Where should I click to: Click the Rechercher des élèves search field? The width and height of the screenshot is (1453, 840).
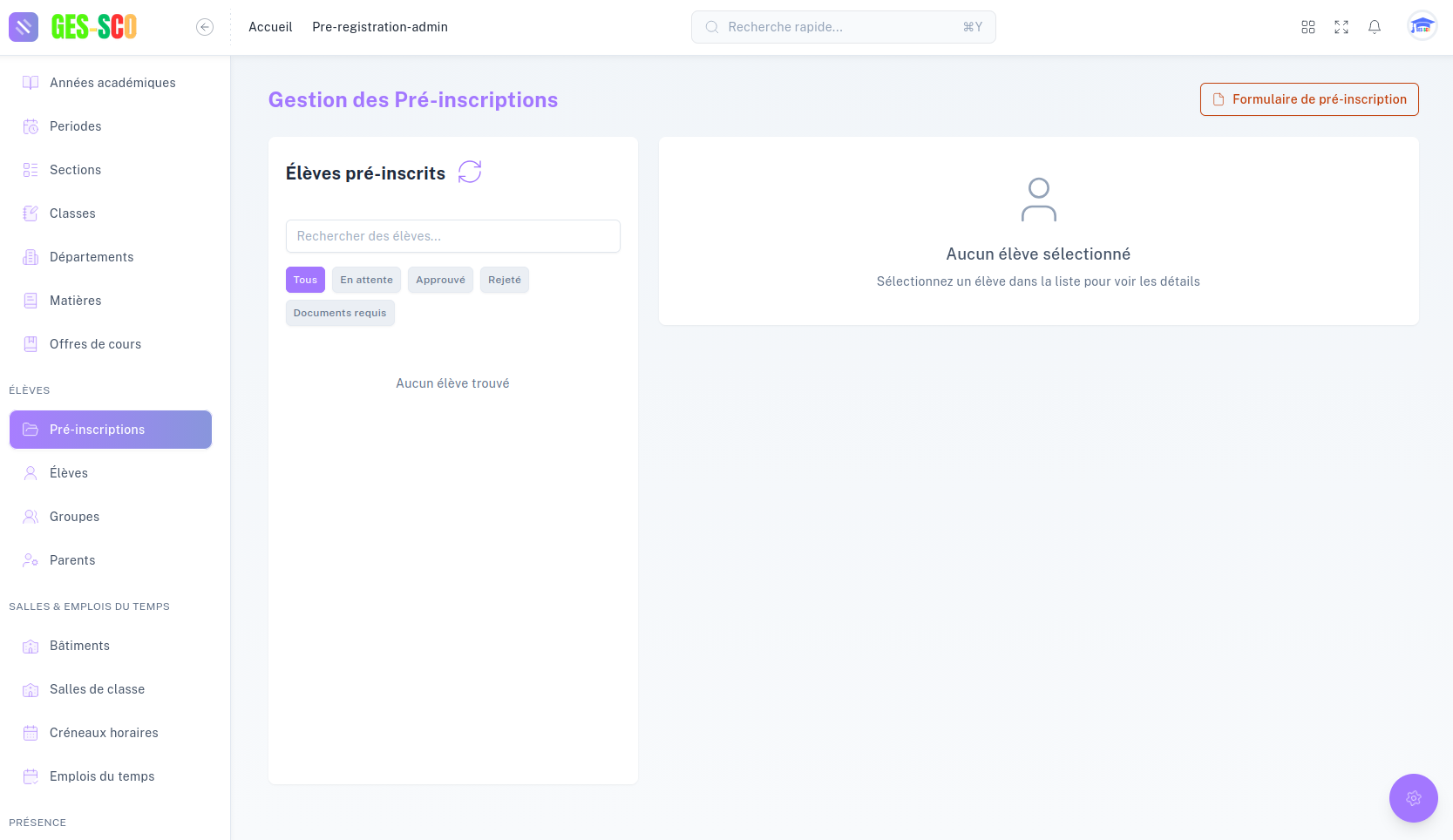(x=452, y=236)
